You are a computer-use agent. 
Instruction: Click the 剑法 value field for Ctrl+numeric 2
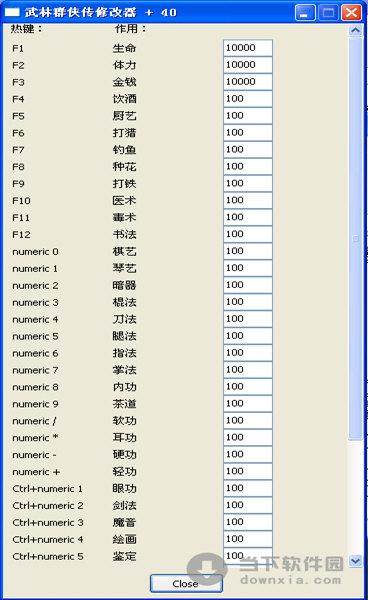248,505
